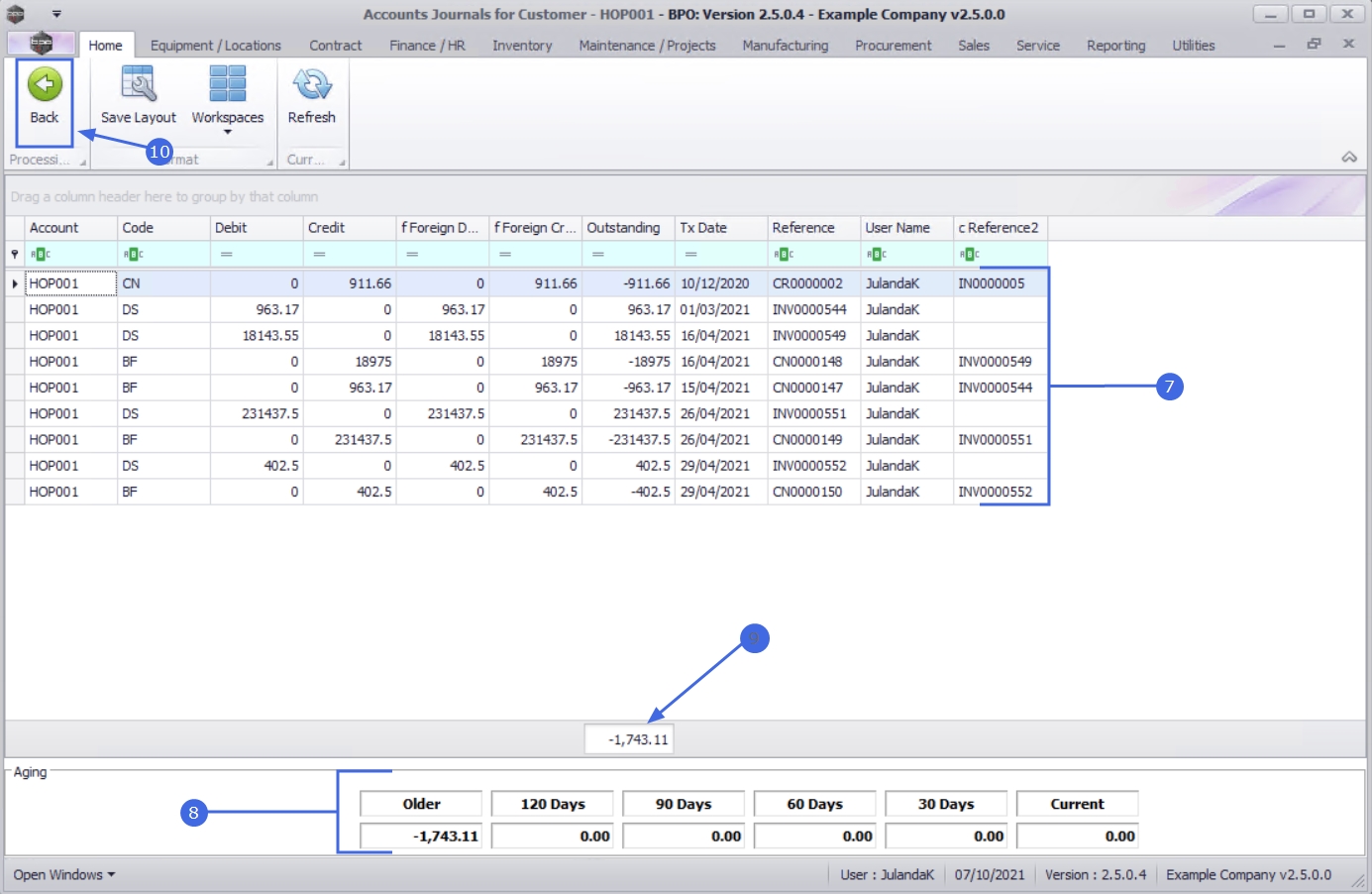This screenshot has height=894, width=1372.
Task: Click the Save Layout icon
Action: coord(138,85)
